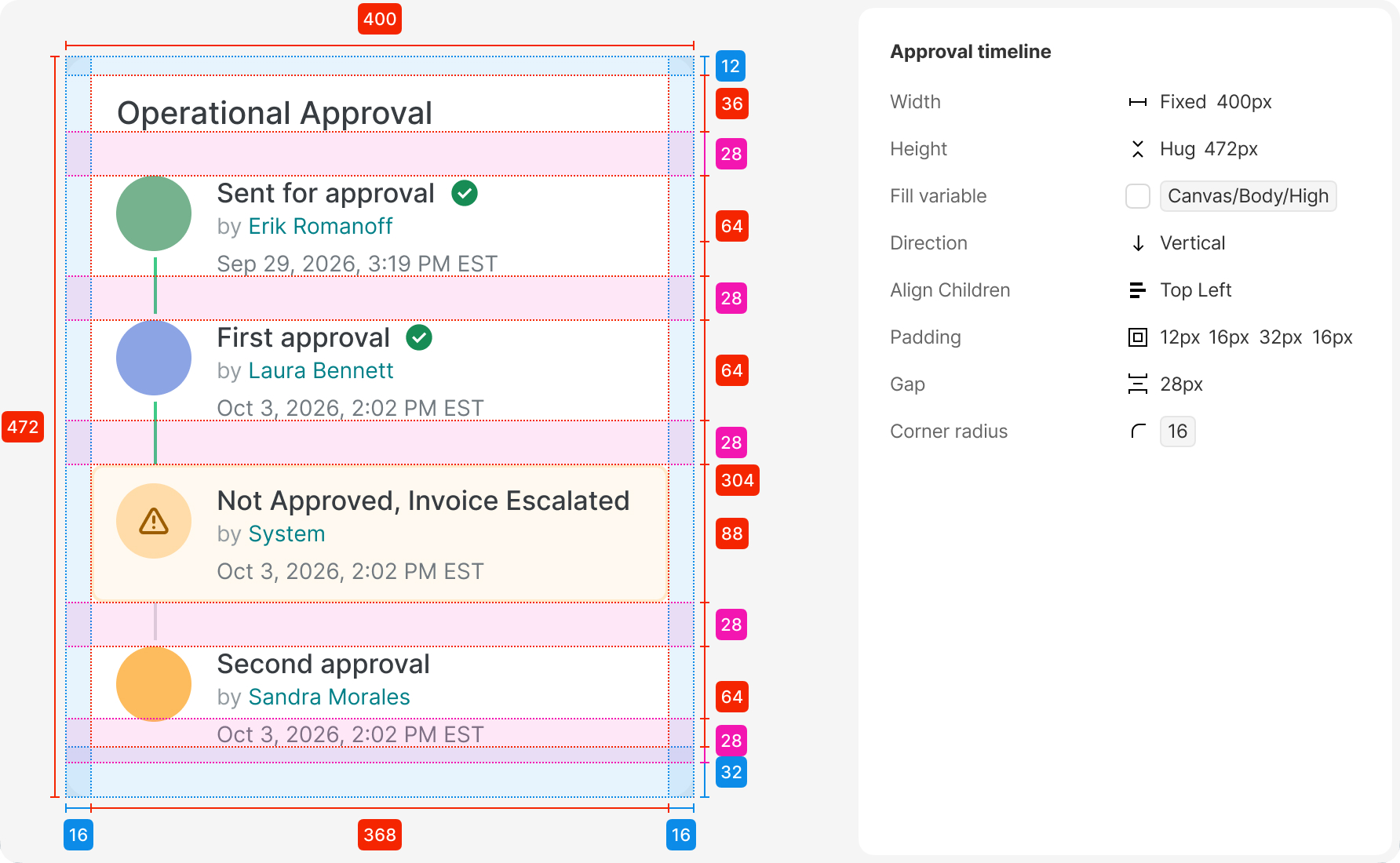Viewport: 1400px width, 863px height.
Task: Click the green checkmark beside Sent for approval
Action: pyautogui.click(x=465, y=193)
